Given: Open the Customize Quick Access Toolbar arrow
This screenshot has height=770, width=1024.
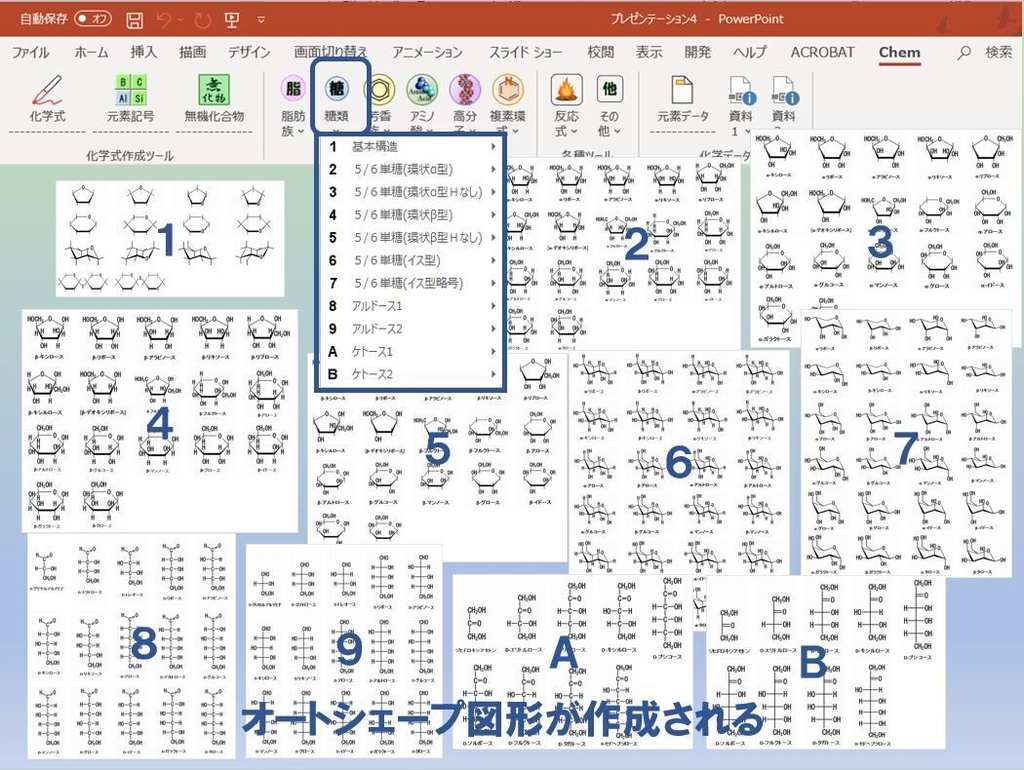Looking at the screenshot, I should click(261, 20).
